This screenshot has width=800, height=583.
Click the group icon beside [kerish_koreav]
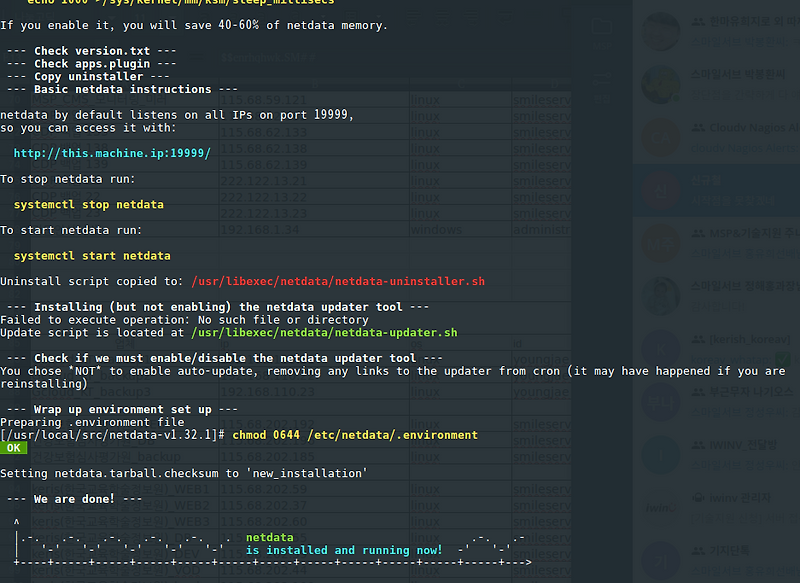click(697, 339)
